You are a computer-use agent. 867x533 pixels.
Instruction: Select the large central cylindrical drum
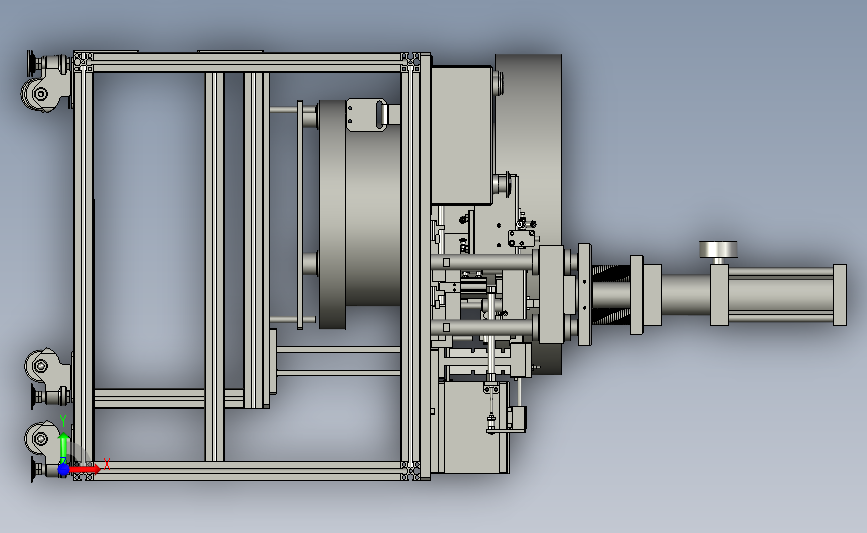click(360, 215)
